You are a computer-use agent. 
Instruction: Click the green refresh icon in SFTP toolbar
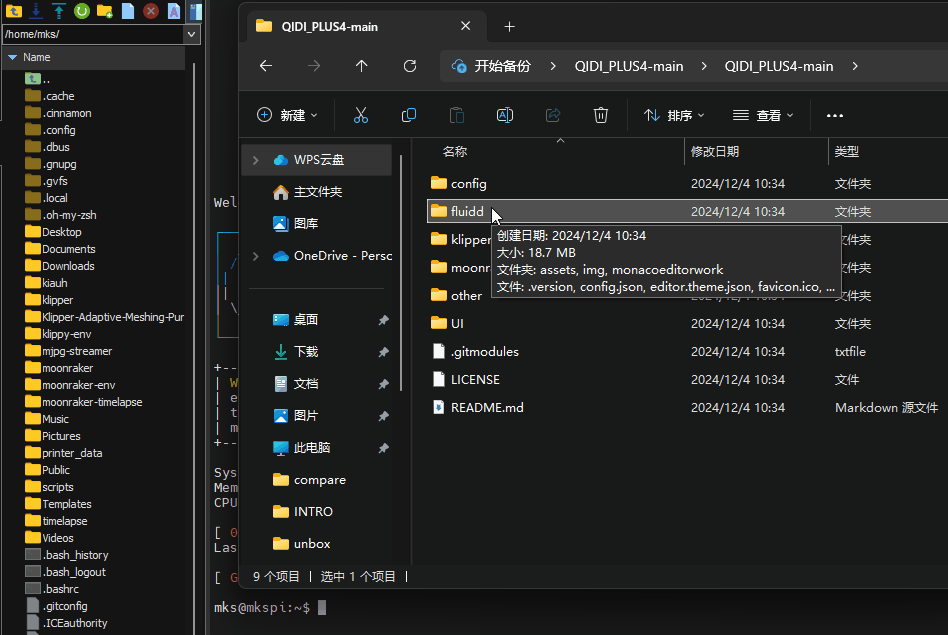coord(82,11)
